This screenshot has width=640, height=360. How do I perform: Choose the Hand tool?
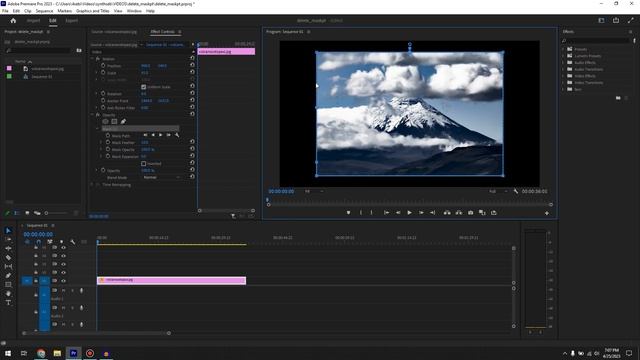[x=8, y=293]
